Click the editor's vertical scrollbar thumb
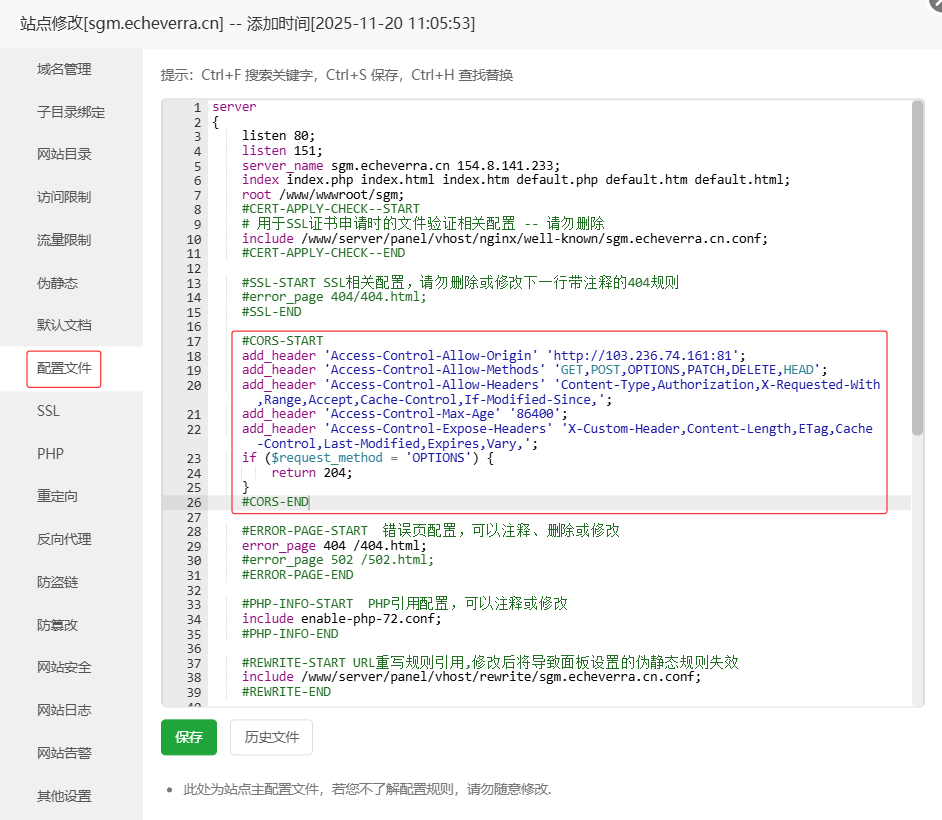The image size is (942, 820). click(917, 270)
